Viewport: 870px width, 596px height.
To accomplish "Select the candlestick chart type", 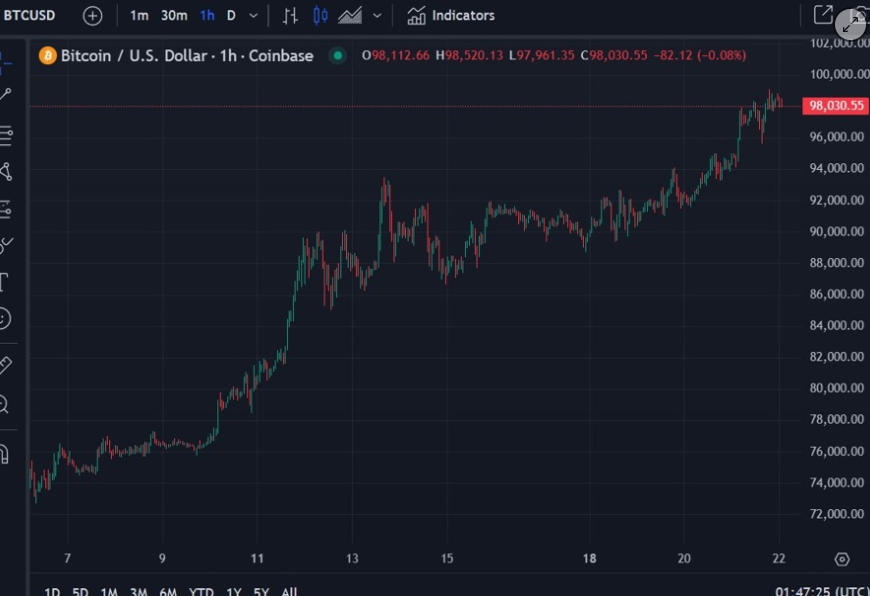I will point(320,16).
